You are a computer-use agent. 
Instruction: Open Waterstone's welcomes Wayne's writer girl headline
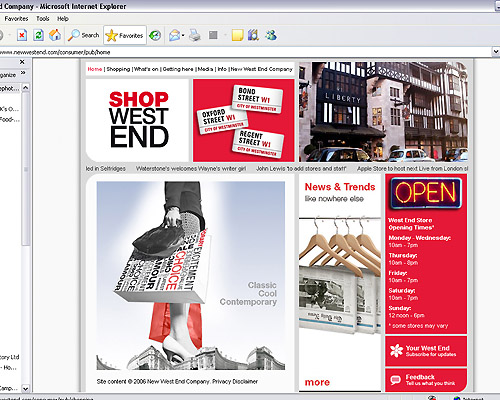click(x=191, y=169)
